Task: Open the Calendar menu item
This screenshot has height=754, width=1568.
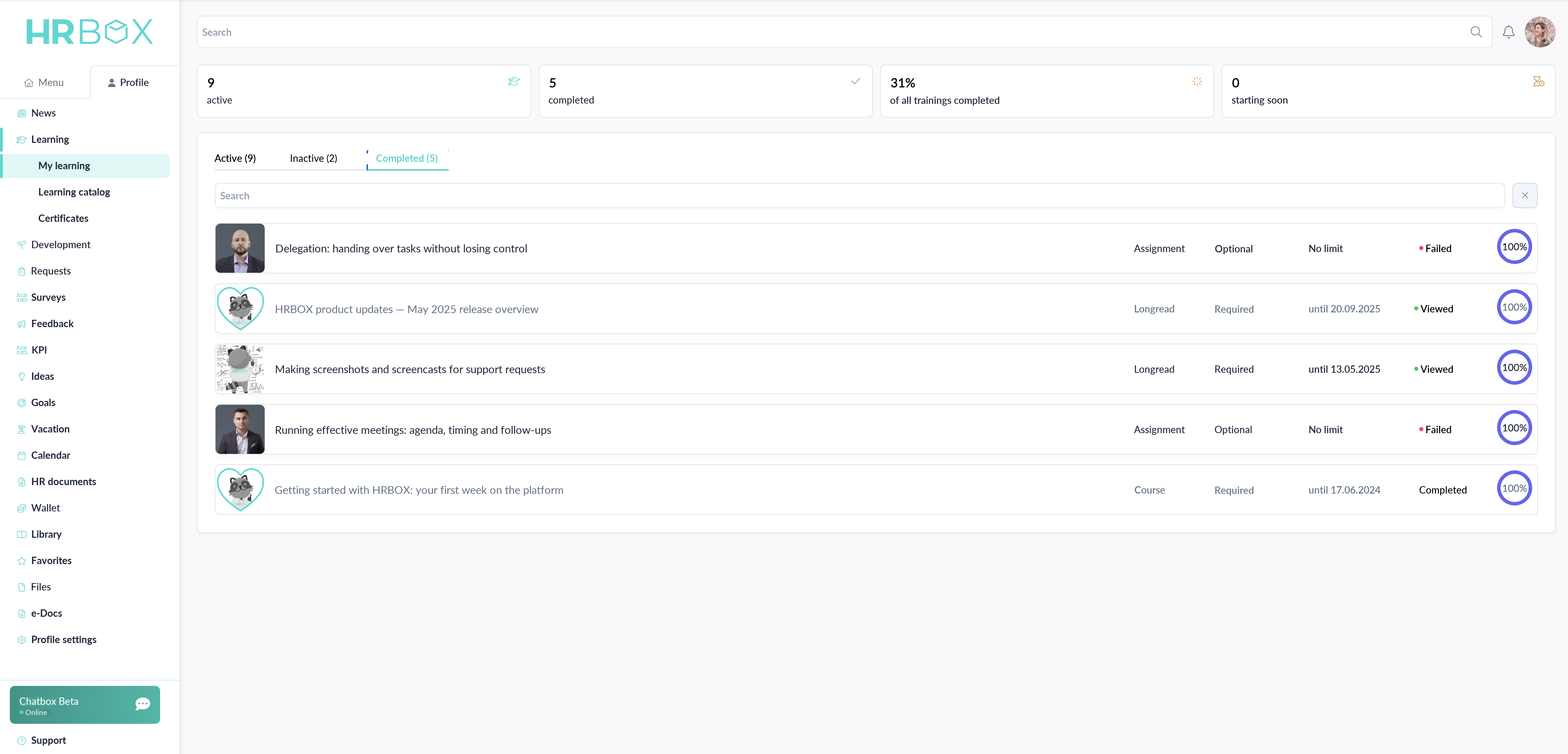Action: pos(51,455)
